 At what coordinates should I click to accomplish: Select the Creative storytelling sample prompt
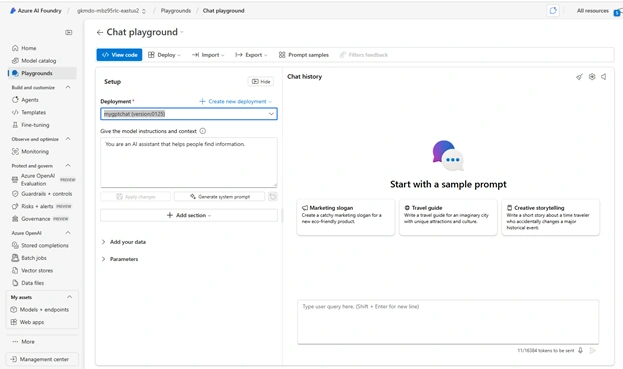pyautogui.click(x=550, y=217)
